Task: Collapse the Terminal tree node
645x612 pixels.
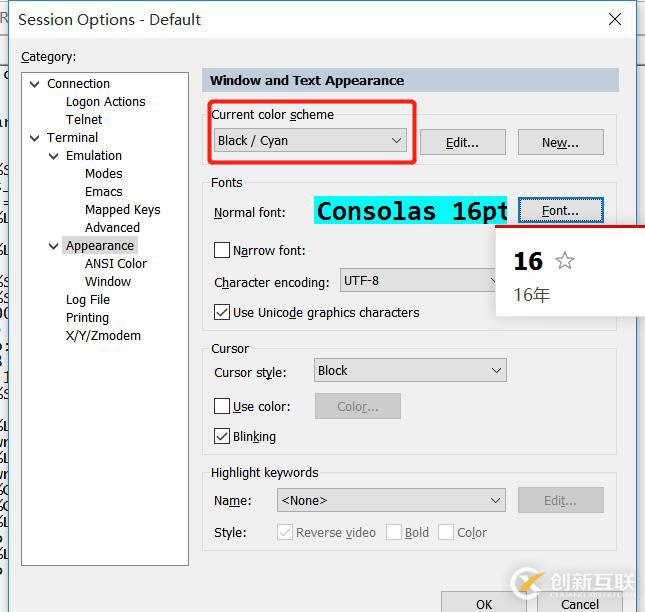Action: [35, 138]
